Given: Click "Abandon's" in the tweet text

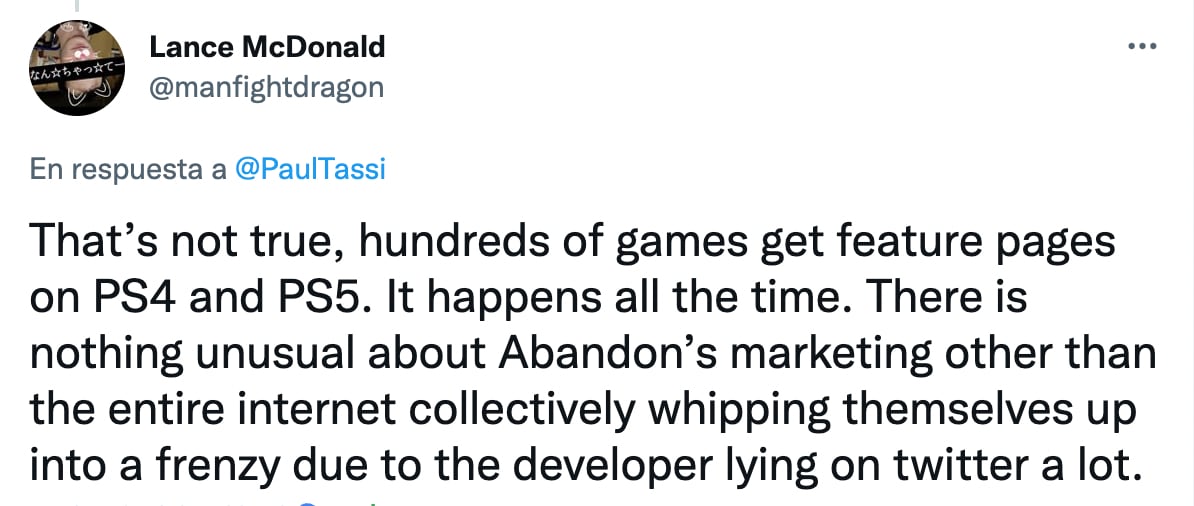Looking at the screenshot, I should (592, 355).
